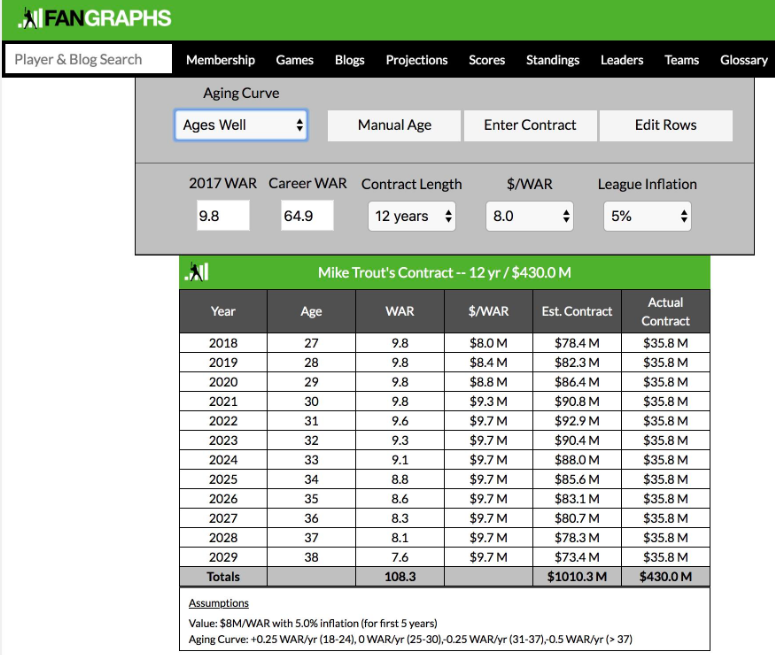Open the Contract Length dropdown
This screenshot has height=655, width=775.
(x=412, y=216)
